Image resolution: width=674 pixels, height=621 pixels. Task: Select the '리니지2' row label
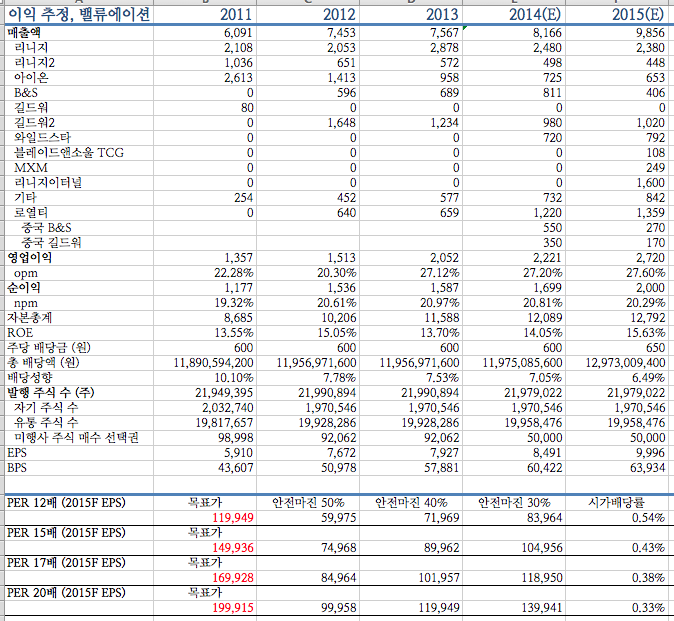(x=34, y=63)
